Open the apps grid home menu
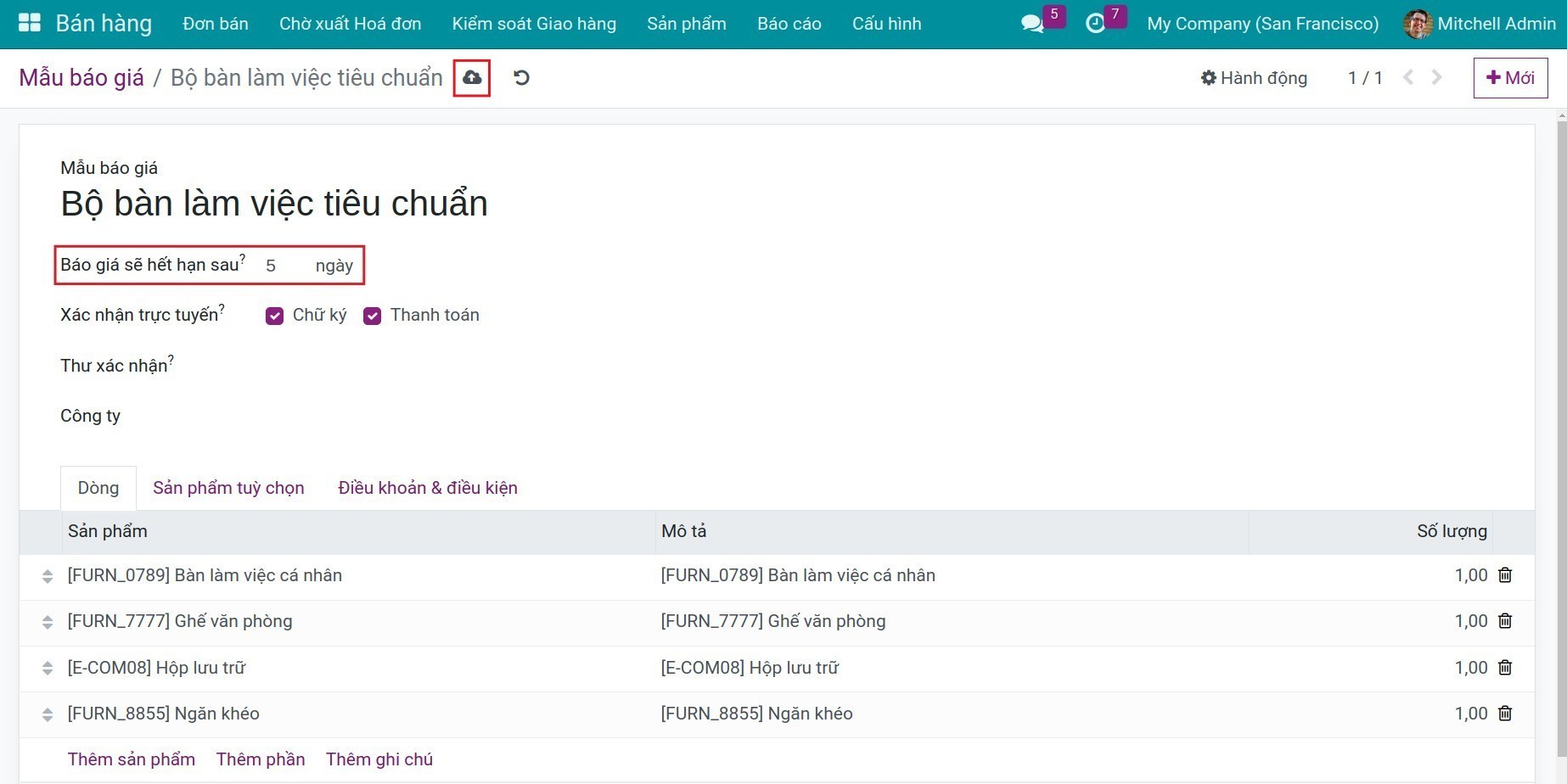Image resolution: width=1567 pixels, height=784 pixels. pyautogui.click(x=29, y=23)
